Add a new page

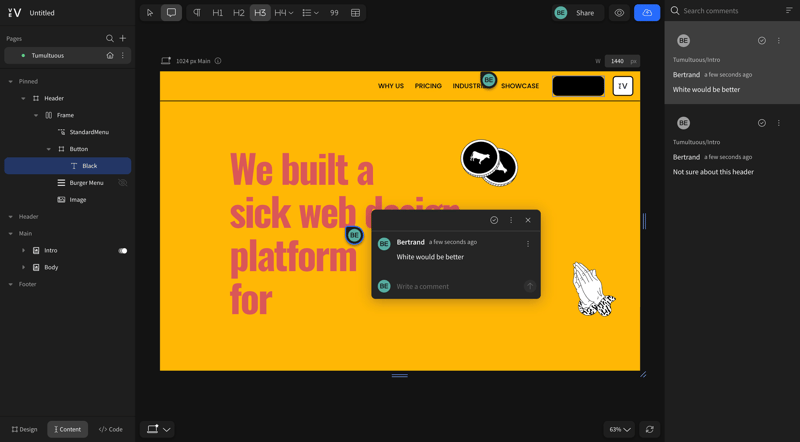click(x=122, y=38)
